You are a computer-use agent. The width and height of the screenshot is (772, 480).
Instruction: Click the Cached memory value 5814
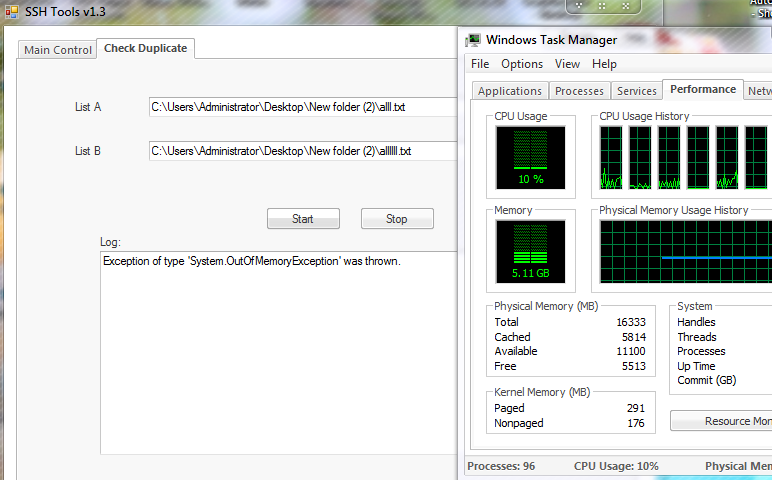click(634, 337)
